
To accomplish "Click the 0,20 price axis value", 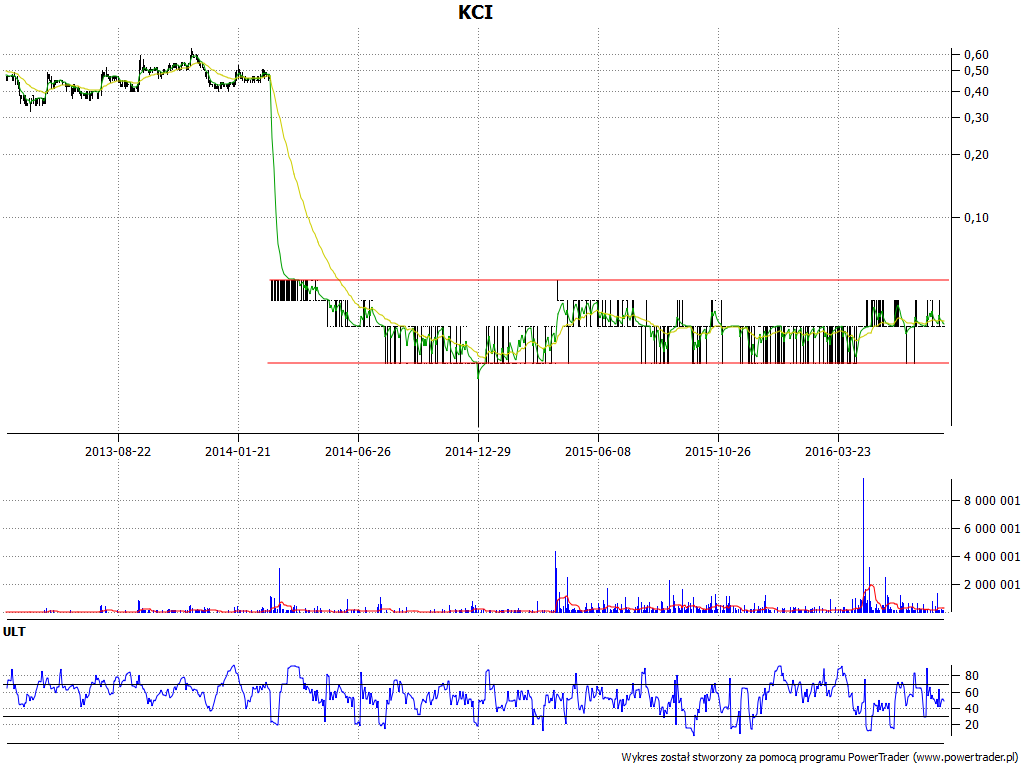I will point(976,155).
